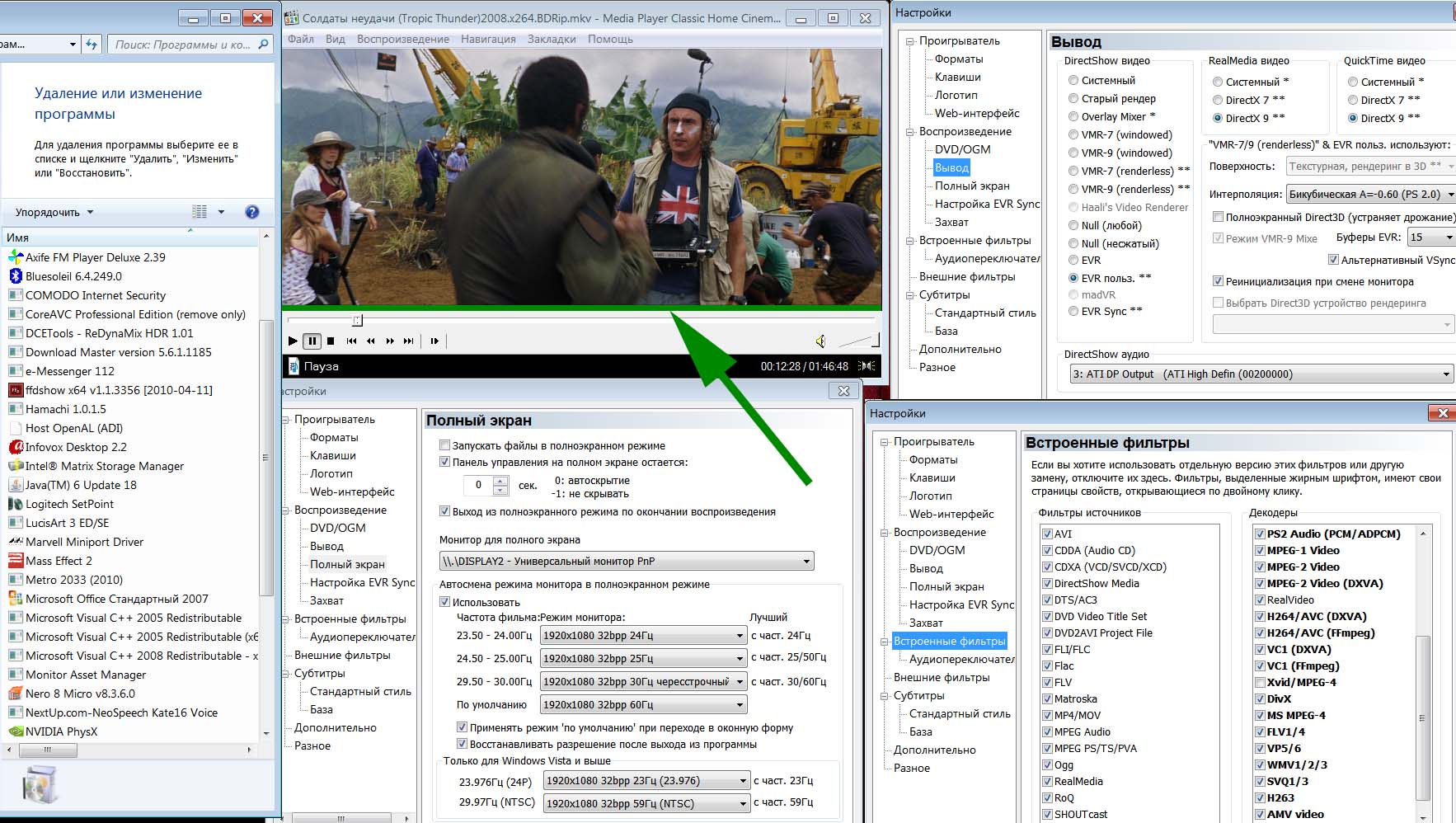
Task: Select Системный under RealMedia видео
Action: point(1218,82)
